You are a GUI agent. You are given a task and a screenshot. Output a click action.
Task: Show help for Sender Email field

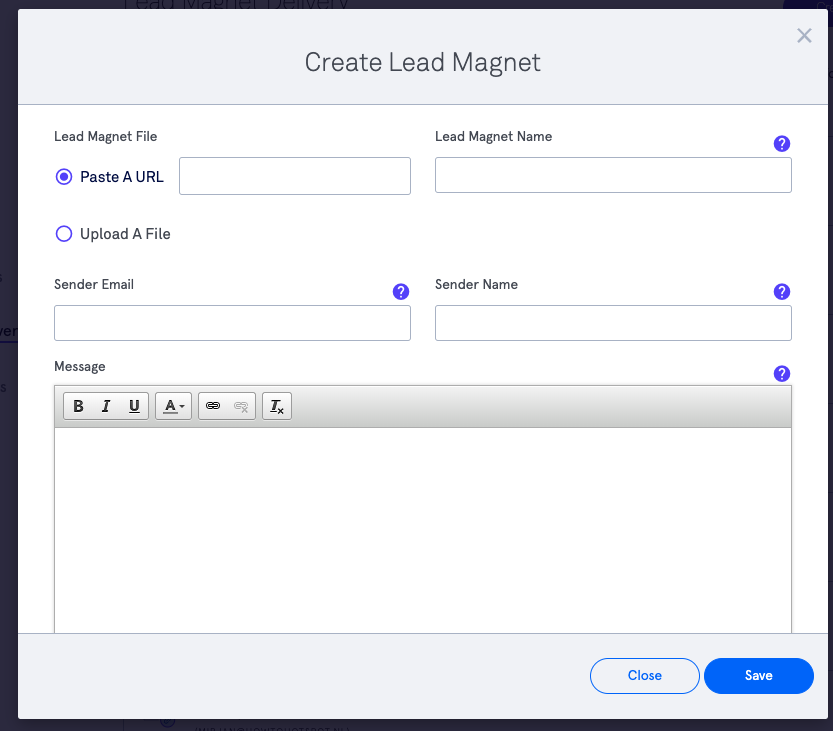401,292
